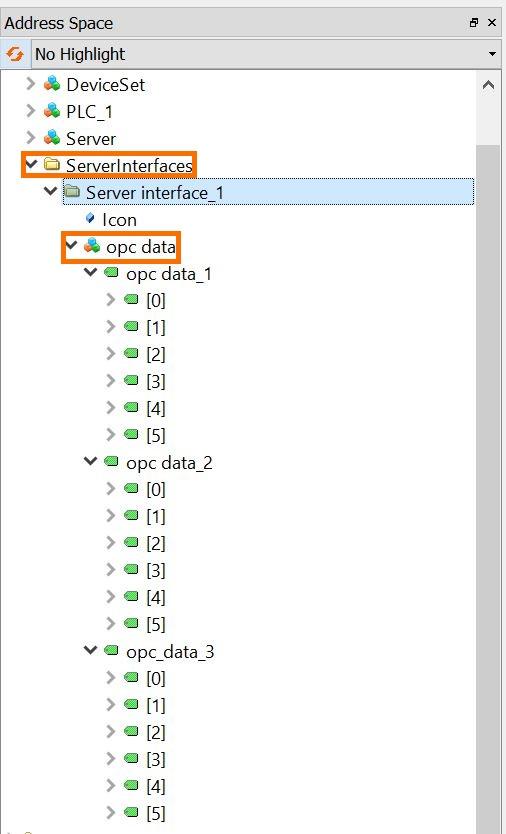Click green icon of [5] under opc data_2

(x=131, y=623)
